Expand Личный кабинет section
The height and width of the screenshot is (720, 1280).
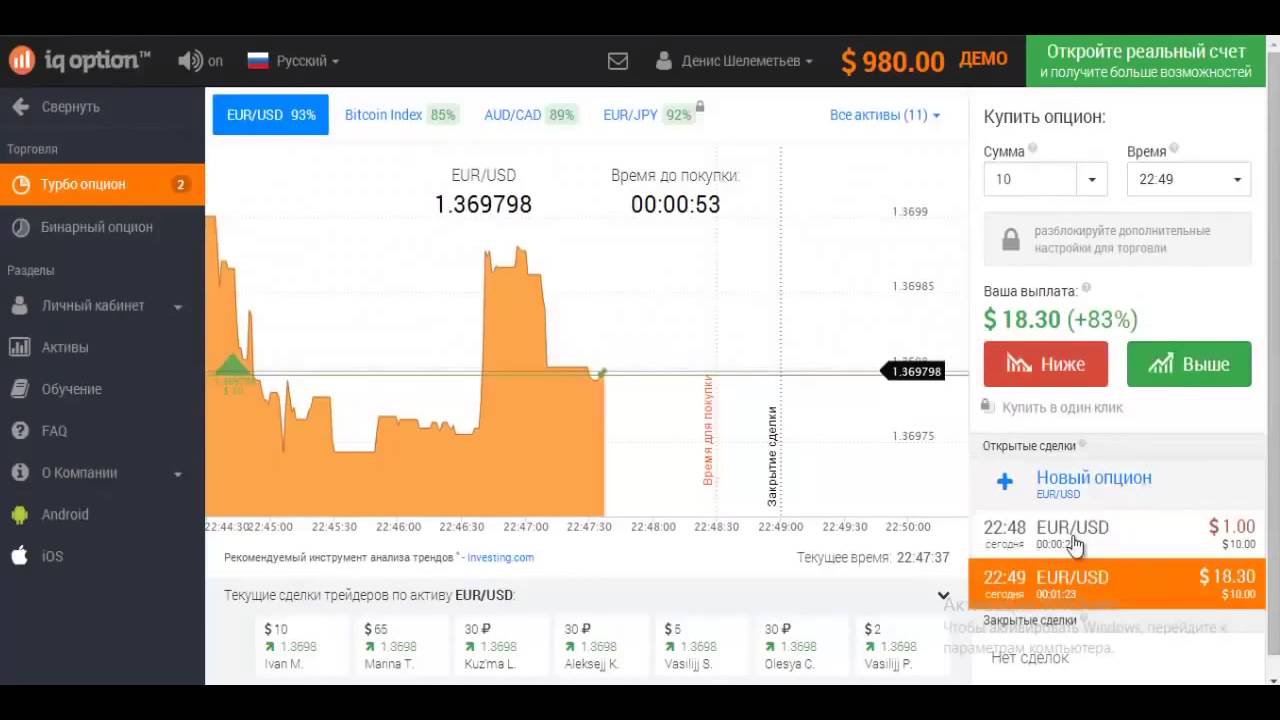(102, 306)
